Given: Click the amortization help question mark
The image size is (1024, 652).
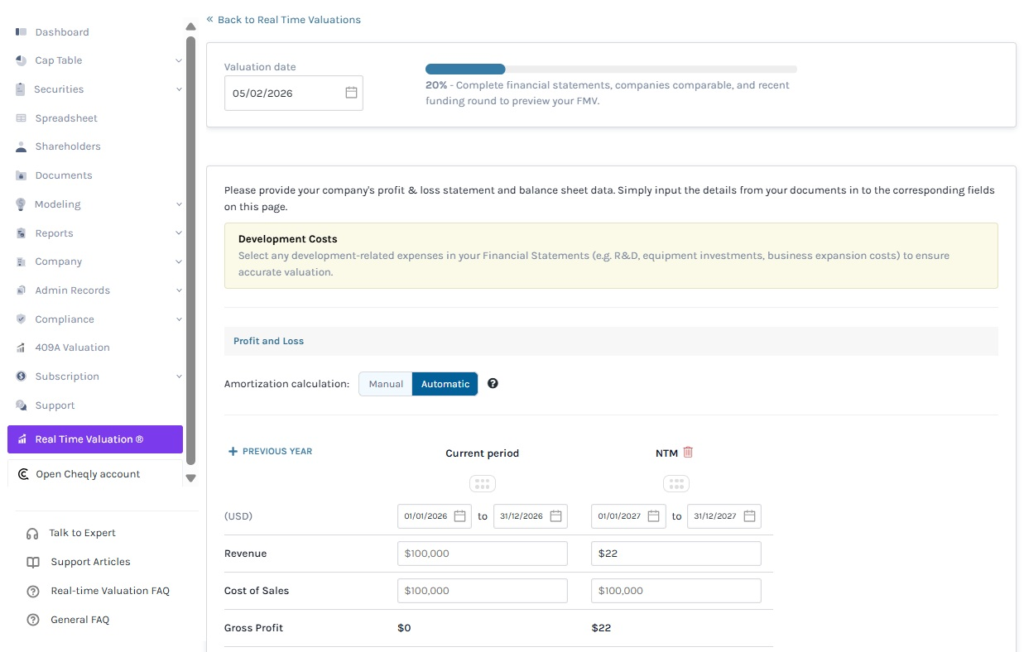Looking at the screenshot, I should pos(492,383).
